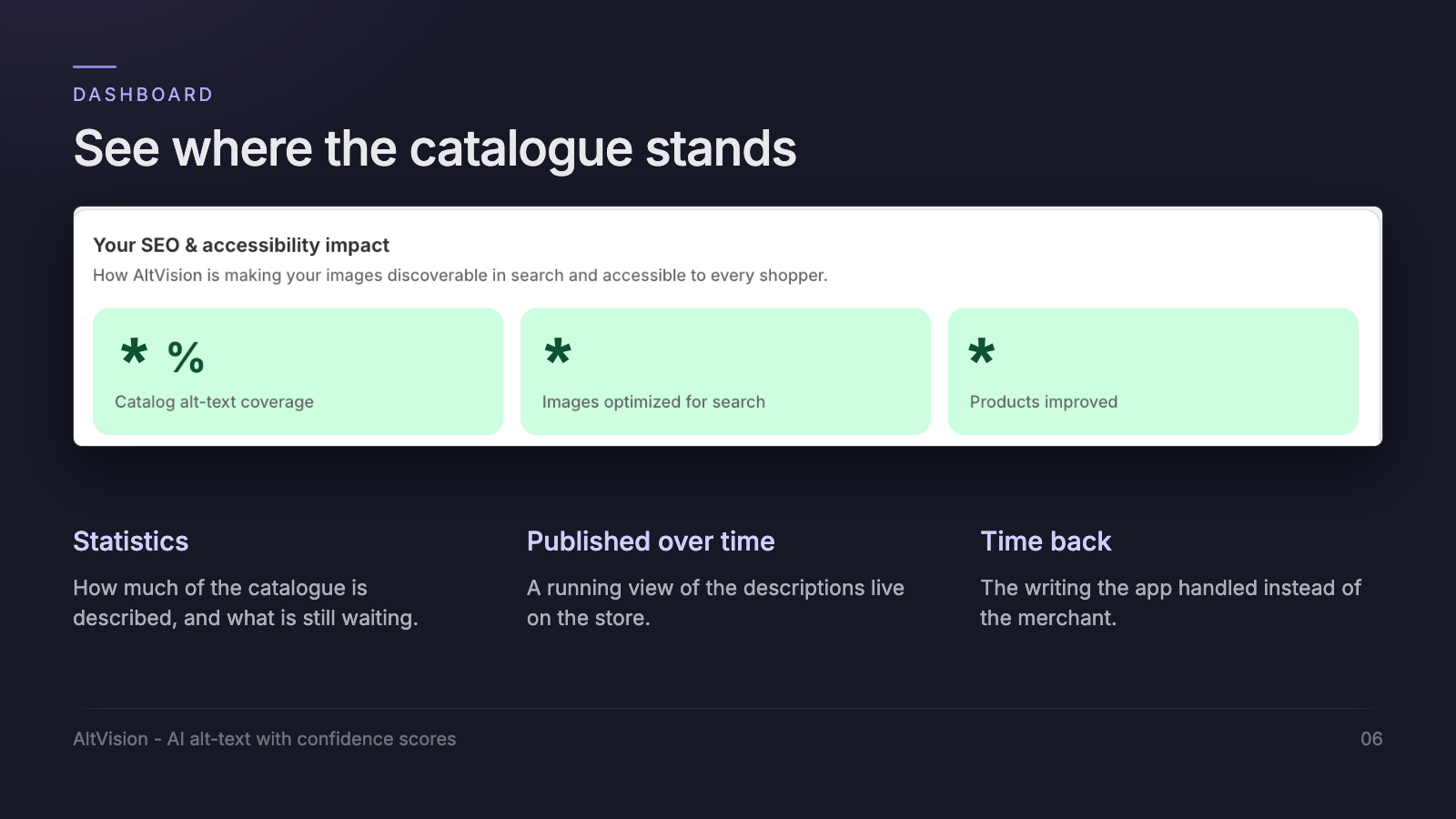This screenshot has width=1456, height=819.
Task: Click the asterisk in the coverage card
Action: pos(134,351)
